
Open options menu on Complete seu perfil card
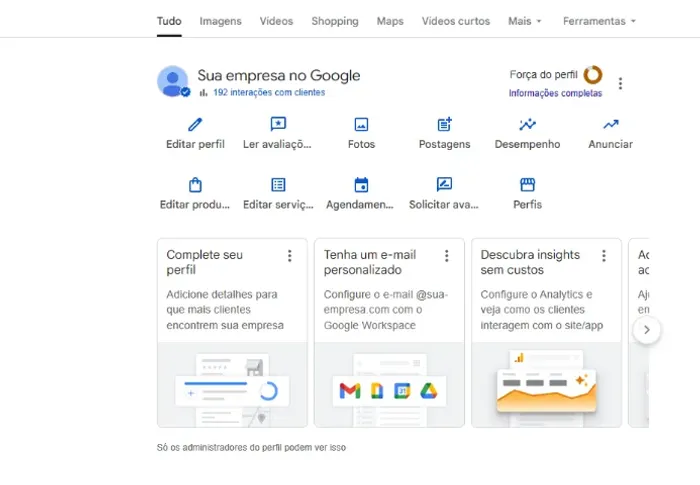290,256
